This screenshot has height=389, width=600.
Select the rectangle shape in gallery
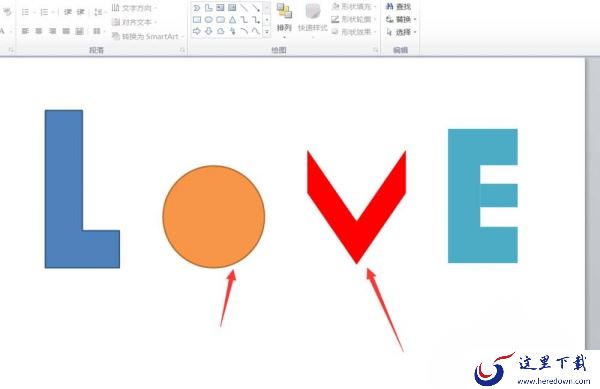pyautogui.click(x=197, y=20)
